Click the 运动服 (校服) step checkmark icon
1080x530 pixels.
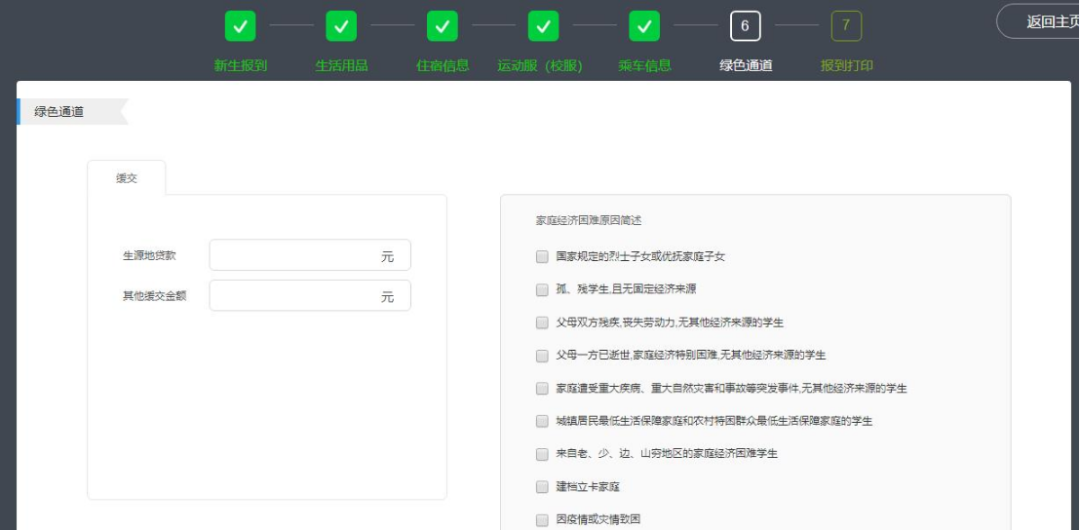click(x=543, y=27)
